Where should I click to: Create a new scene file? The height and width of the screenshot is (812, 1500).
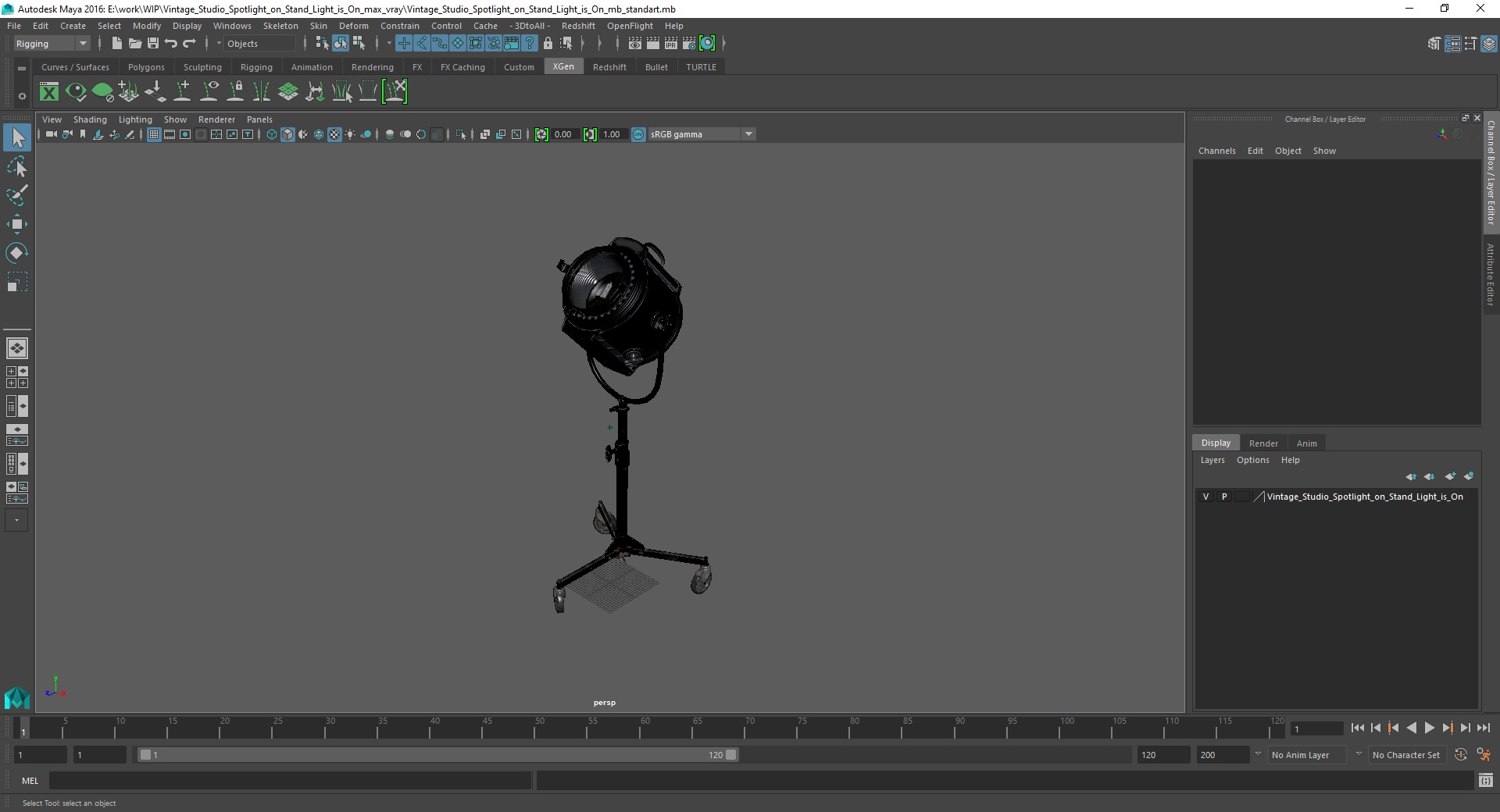coord(116,44)
